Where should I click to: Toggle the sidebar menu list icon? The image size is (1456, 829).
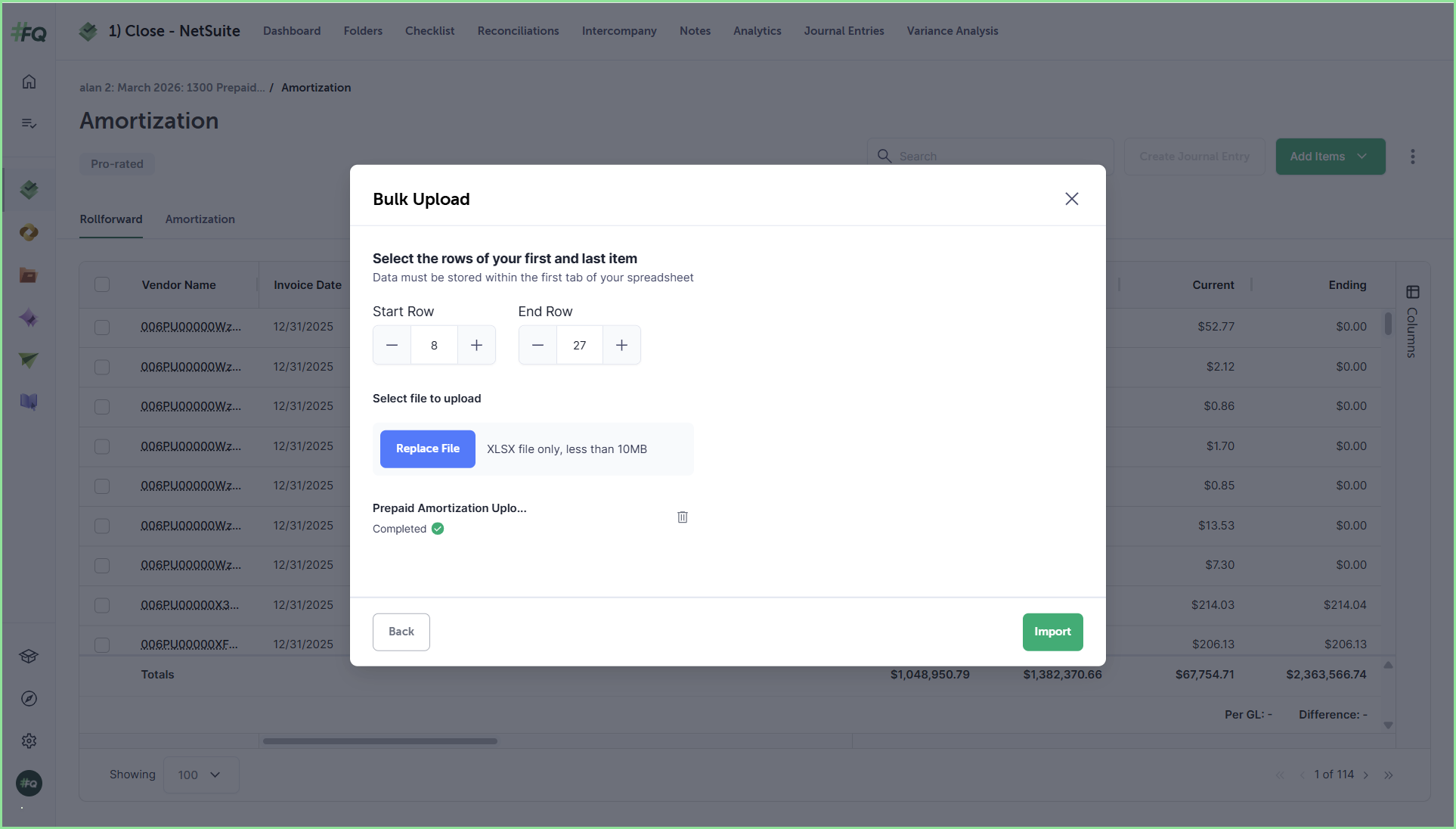[29, 123]
